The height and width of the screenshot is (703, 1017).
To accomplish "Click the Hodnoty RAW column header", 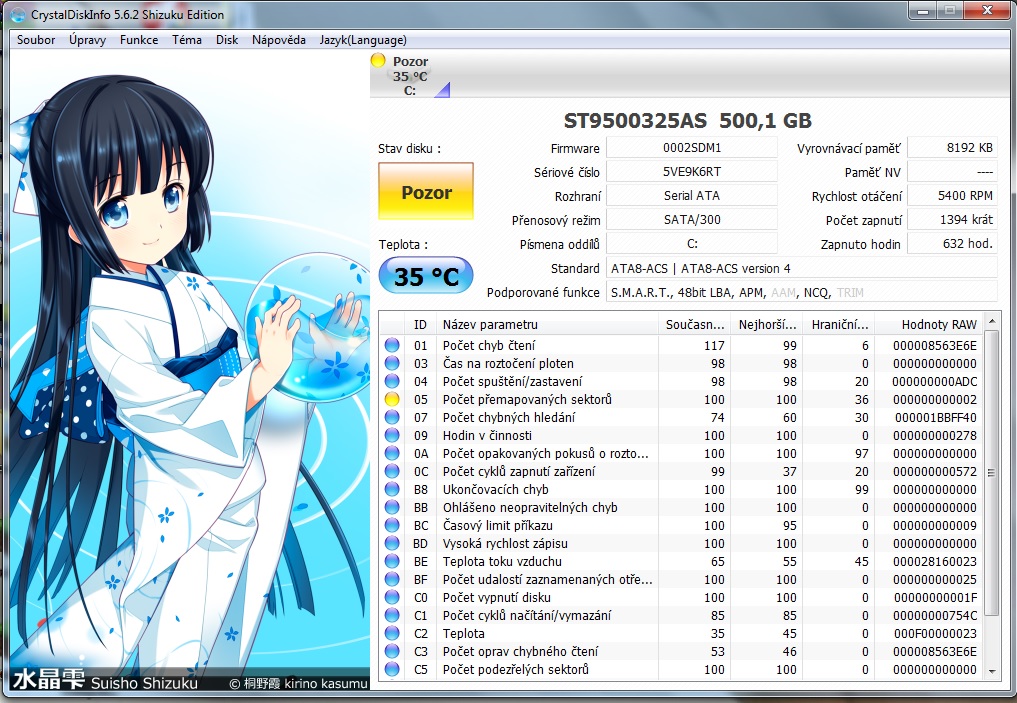I will tap(929, 324).
